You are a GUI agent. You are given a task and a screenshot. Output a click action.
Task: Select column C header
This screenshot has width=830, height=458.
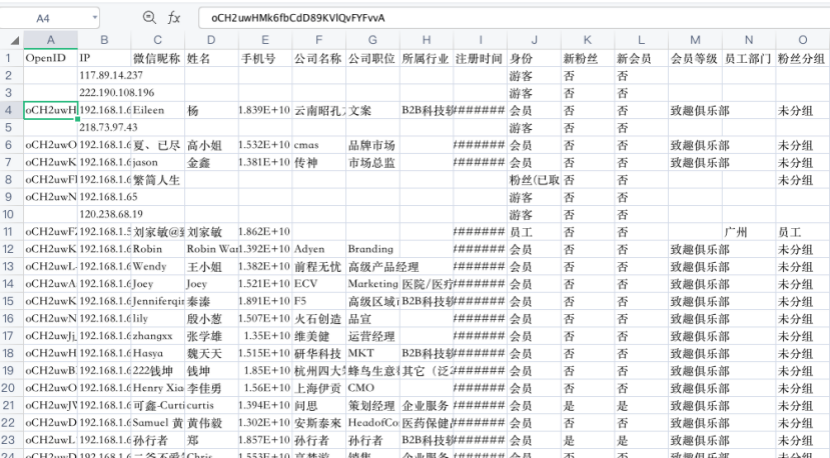(158, 40)
